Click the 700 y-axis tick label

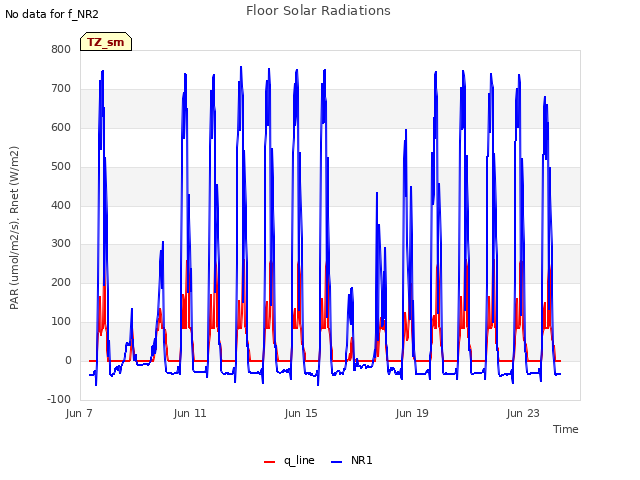tap(61, 89)
